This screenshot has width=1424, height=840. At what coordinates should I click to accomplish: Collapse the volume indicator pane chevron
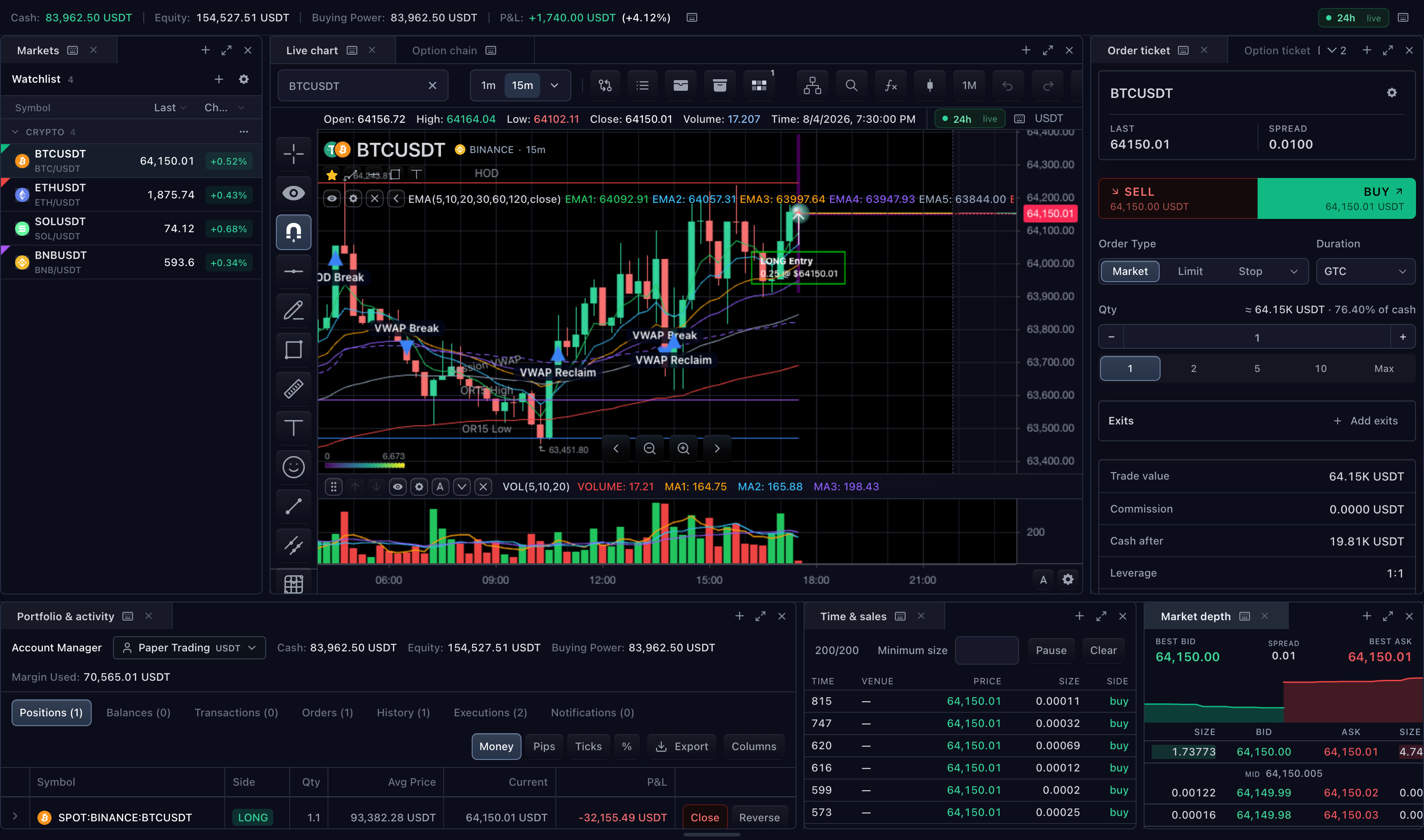462,486
